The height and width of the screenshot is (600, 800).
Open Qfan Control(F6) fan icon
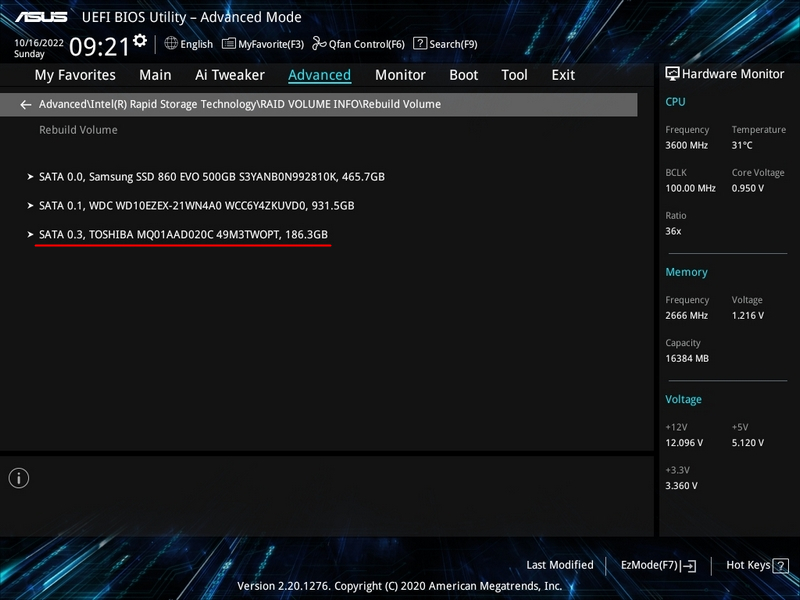[x=319, y=43]
